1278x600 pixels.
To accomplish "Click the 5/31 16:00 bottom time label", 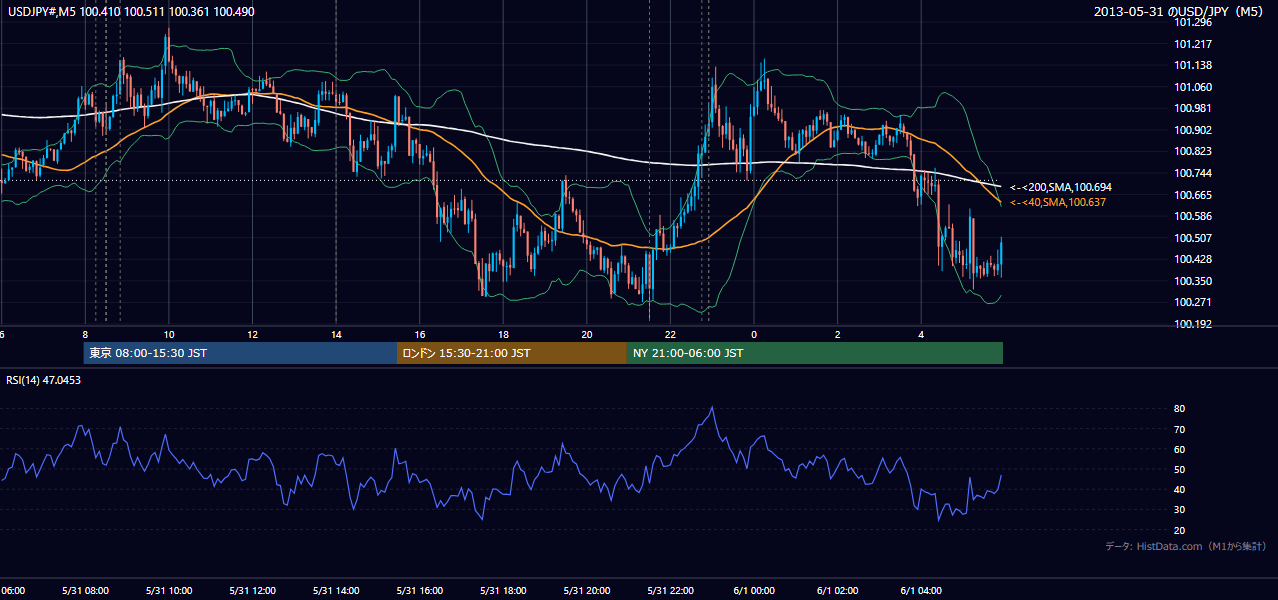I will (420, 590).
